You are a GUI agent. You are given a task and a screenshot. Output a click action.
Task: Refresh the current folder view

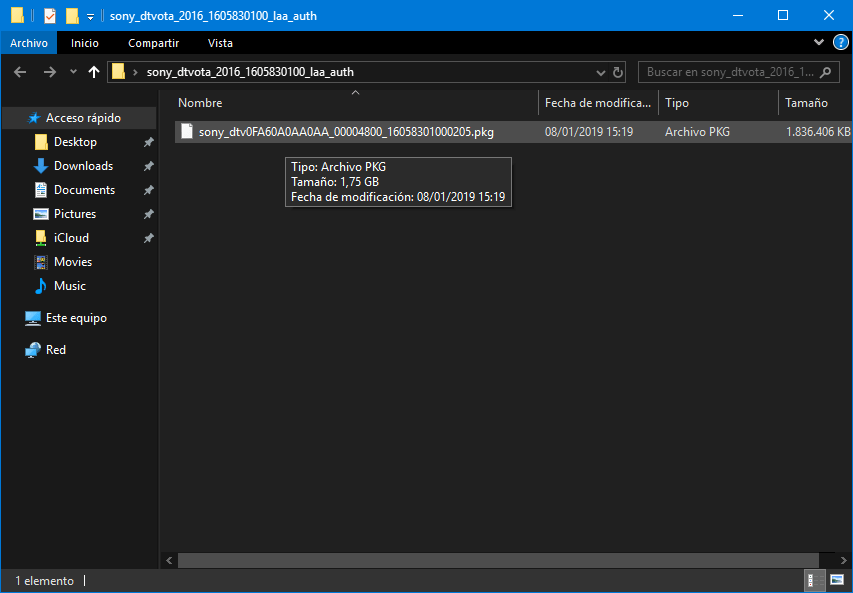(618, 72)
